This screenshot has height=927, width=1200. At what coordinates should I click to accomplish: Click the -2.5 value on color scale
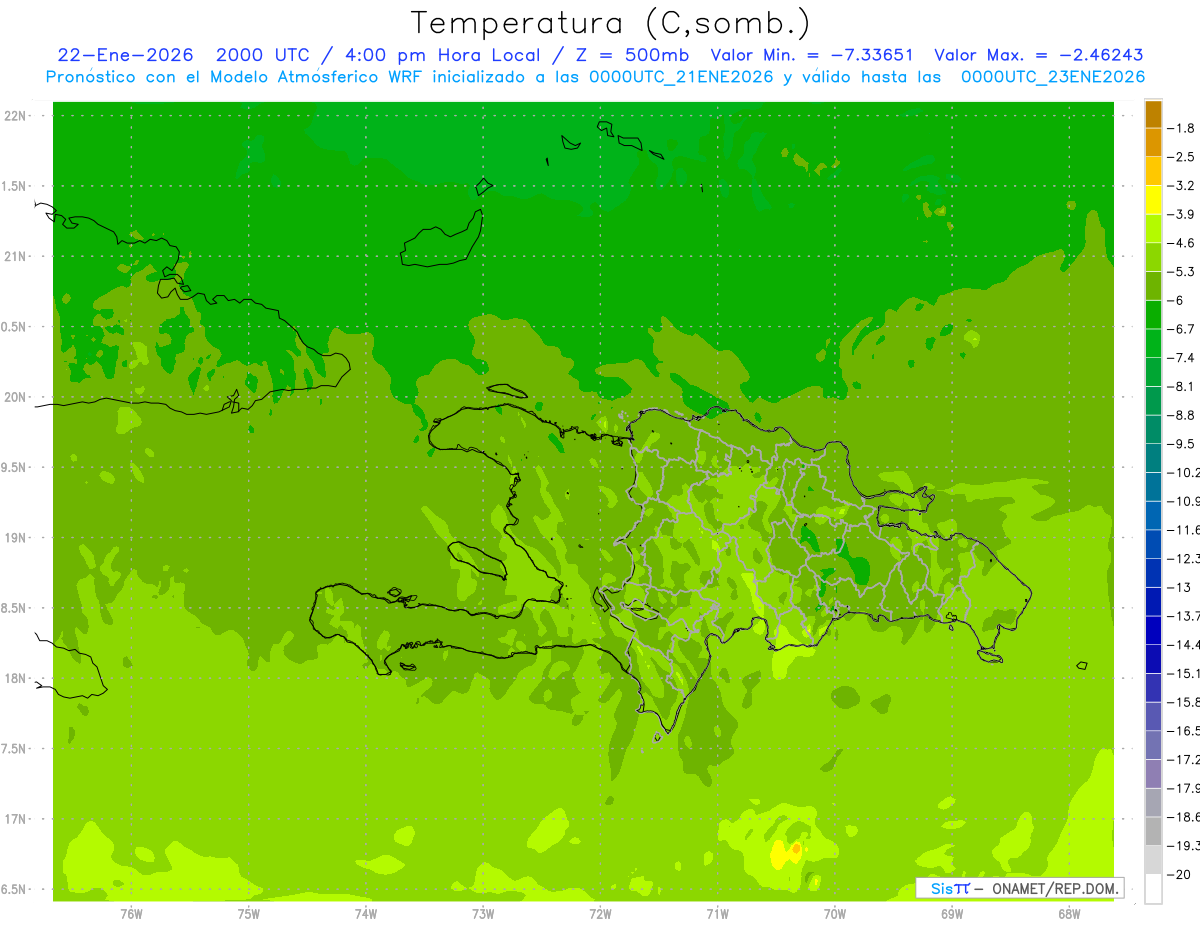tap(1183, 157)
